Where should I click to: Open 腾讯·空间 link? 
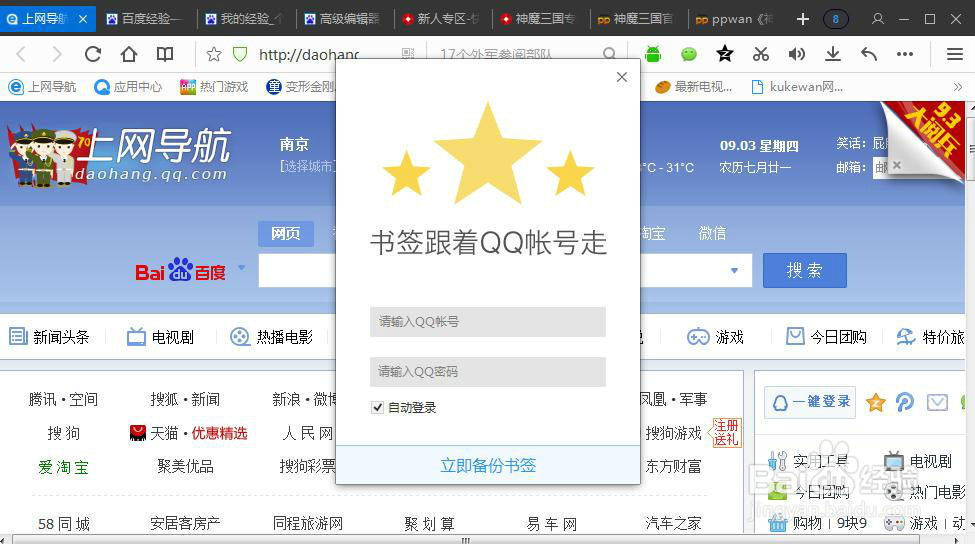click(63, 399)
